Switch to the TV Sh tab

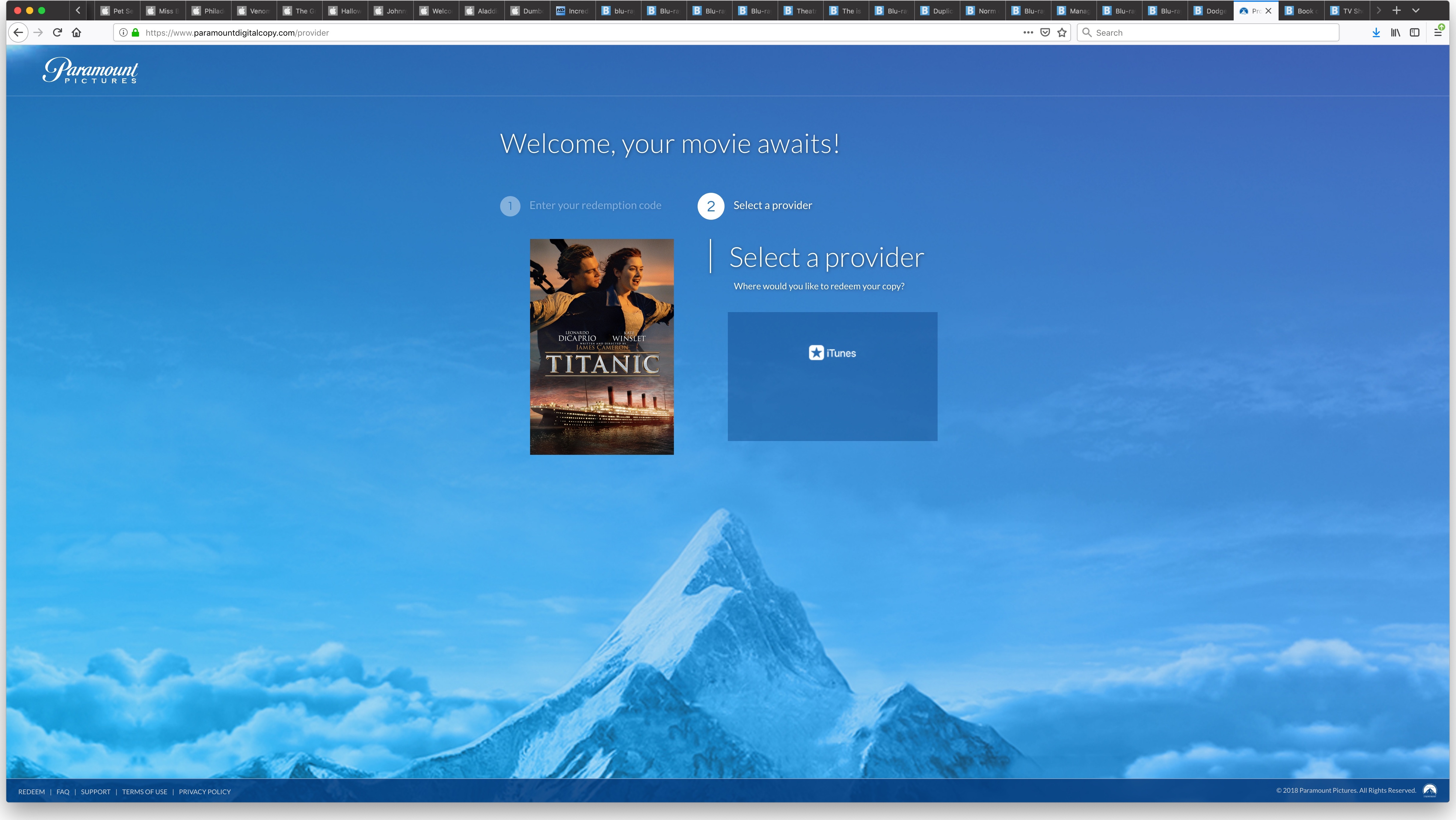[x=1347, y=11]
